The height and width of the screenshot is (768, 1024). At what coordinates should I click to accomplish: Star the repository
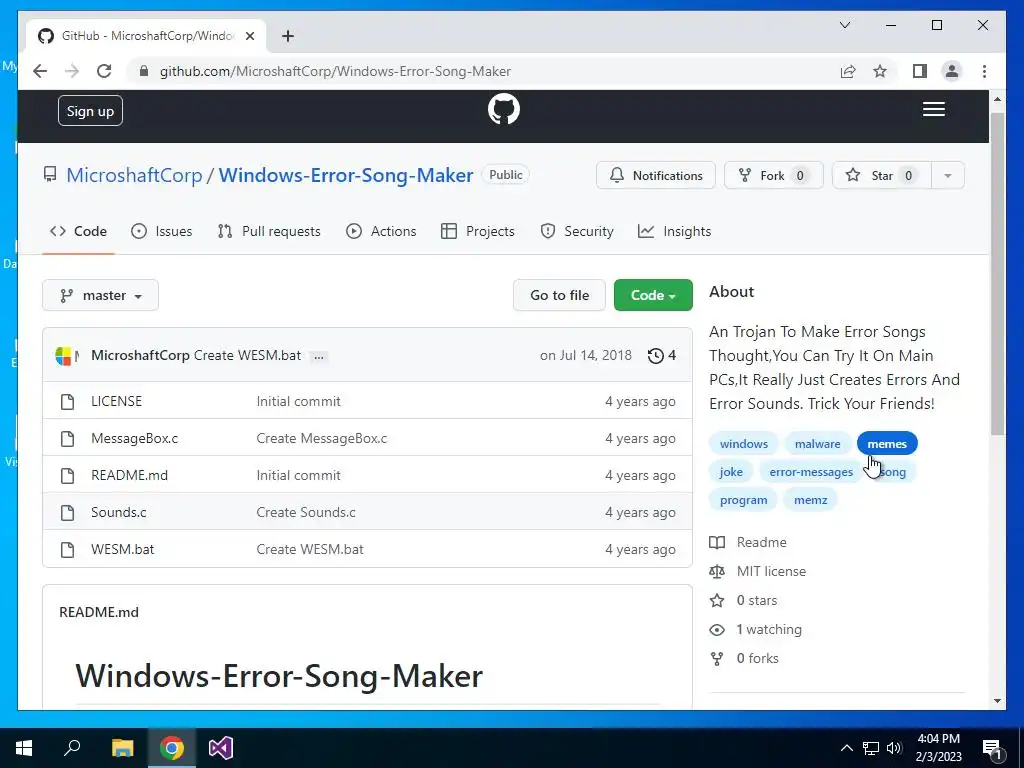pos(881,175)
